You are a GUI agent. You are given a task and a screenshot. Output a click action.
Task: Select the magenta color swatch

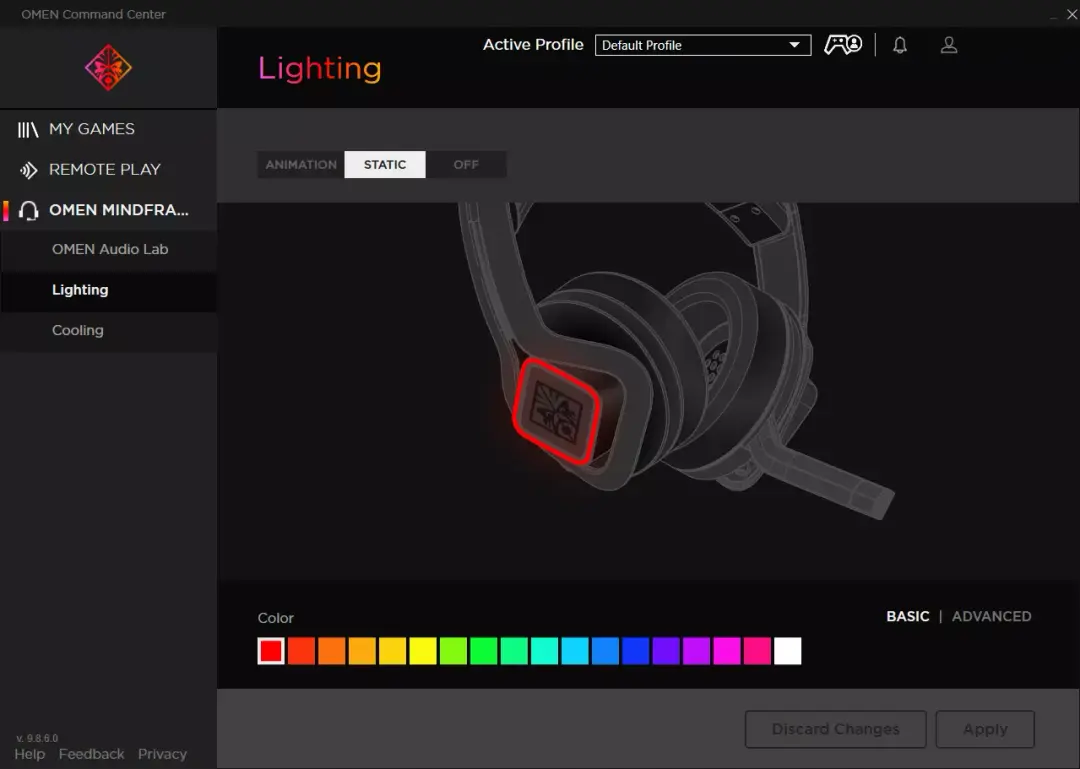coord(727,651)
